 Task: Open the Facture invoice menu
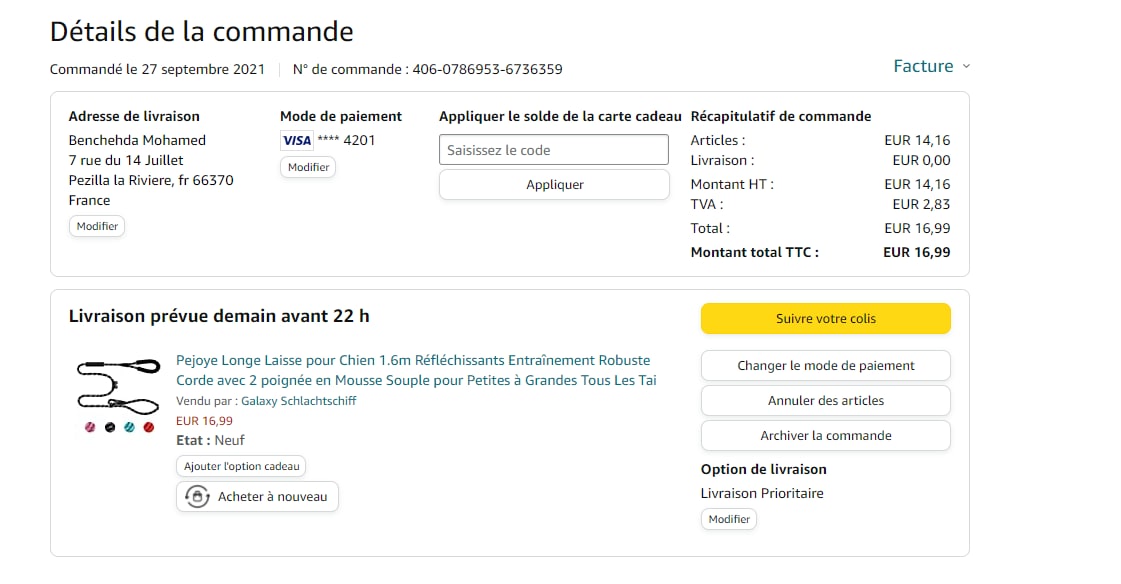click(923, 67)
